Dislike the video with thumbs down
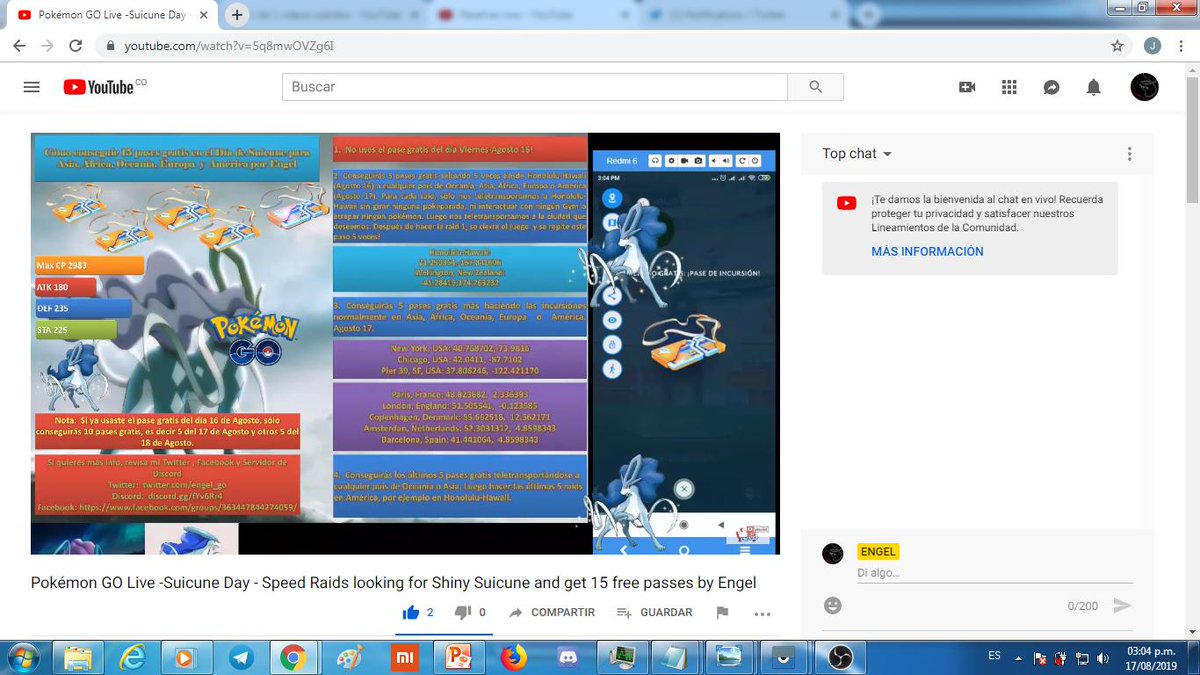Viewport: 1200px width, 675px height. click(x=462, y=612)
